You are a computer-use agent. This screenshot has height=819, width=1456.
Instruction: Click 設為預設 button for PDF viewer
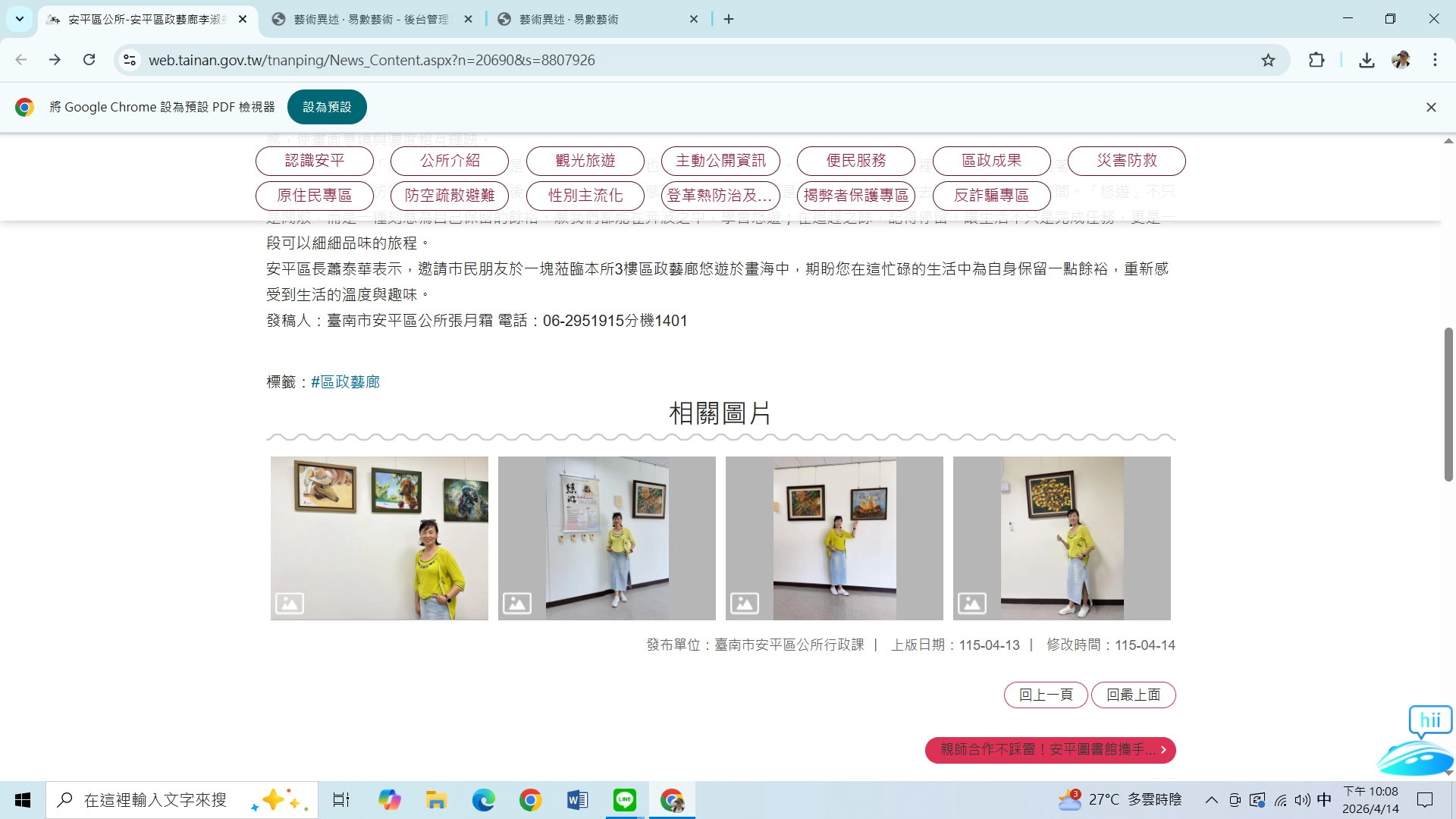click(327, 107)
